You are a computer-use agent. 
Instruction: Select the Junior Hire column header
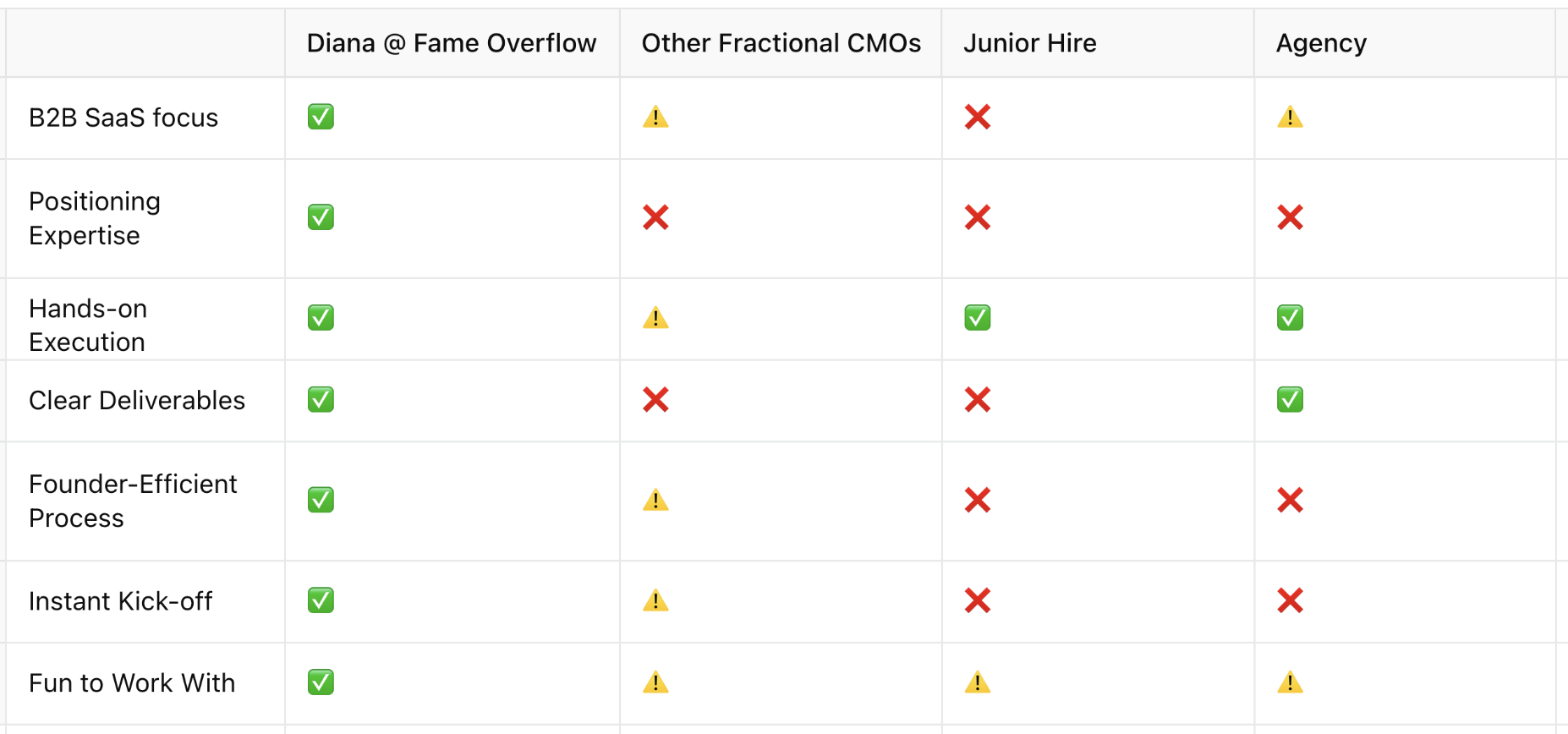(1029, 43)
